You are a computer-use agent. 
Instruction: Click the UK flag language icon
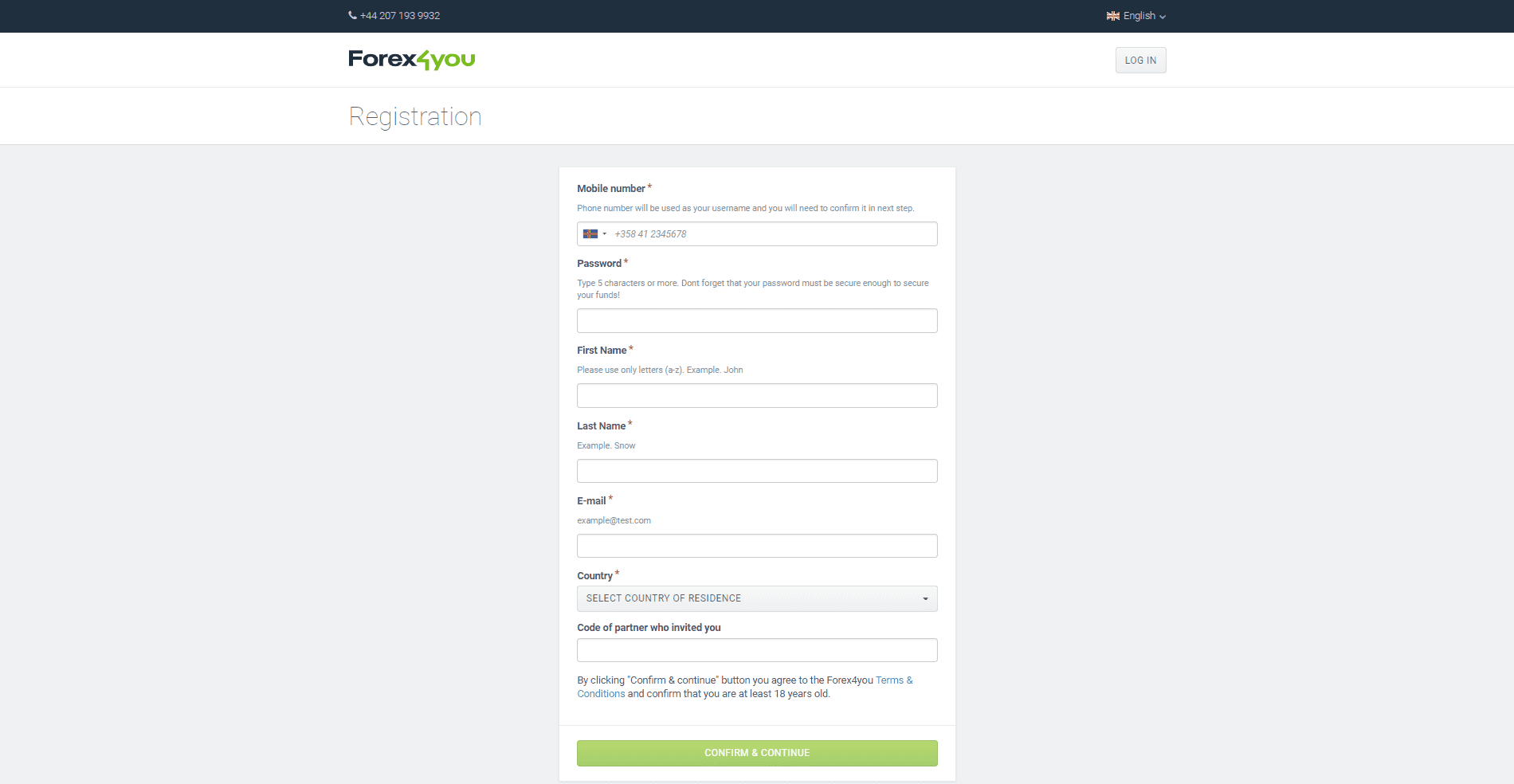point(1113,16)
